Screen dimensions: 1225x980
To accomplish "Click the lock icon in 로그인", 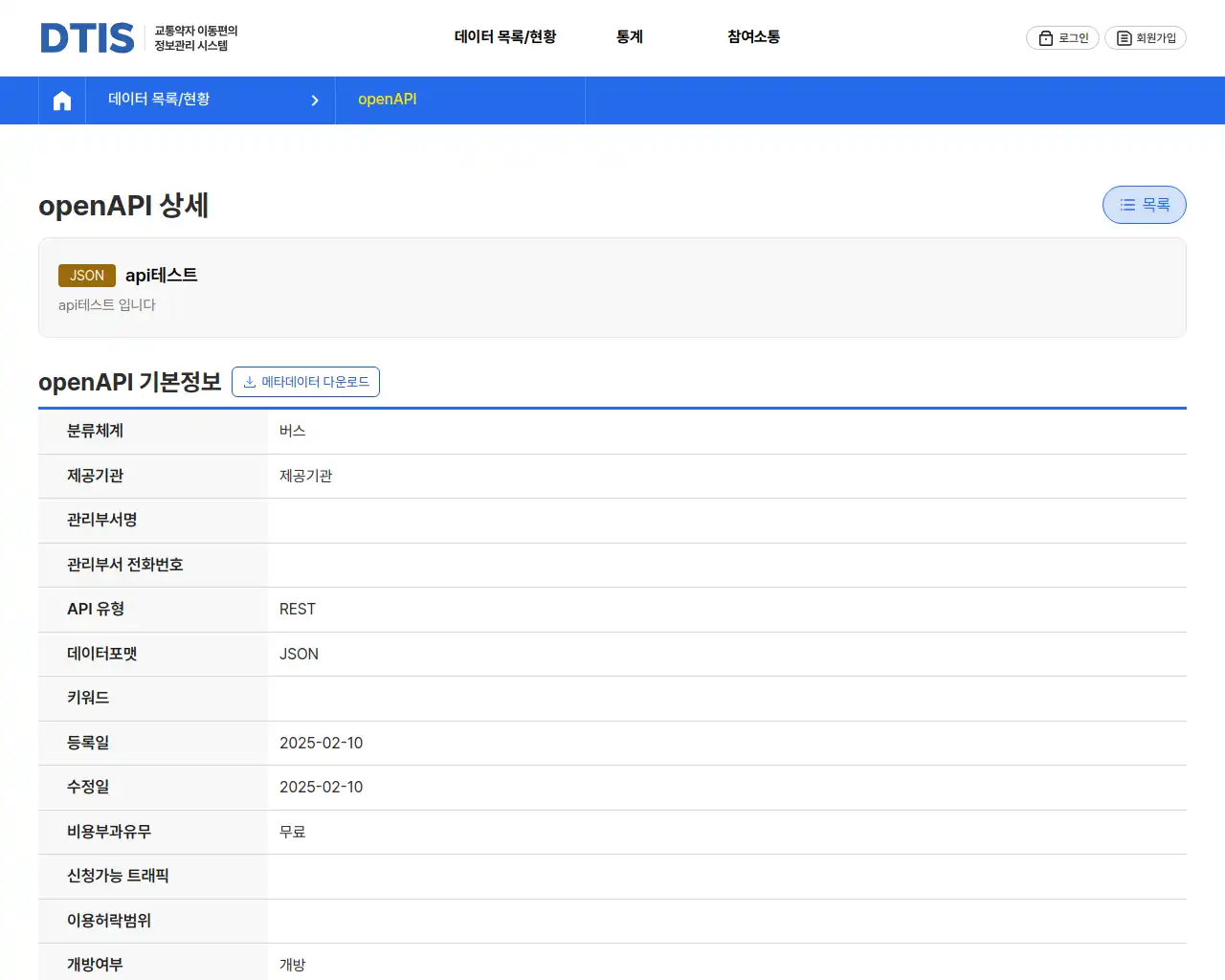I will pyautogui.click(x=1046, y=38).
